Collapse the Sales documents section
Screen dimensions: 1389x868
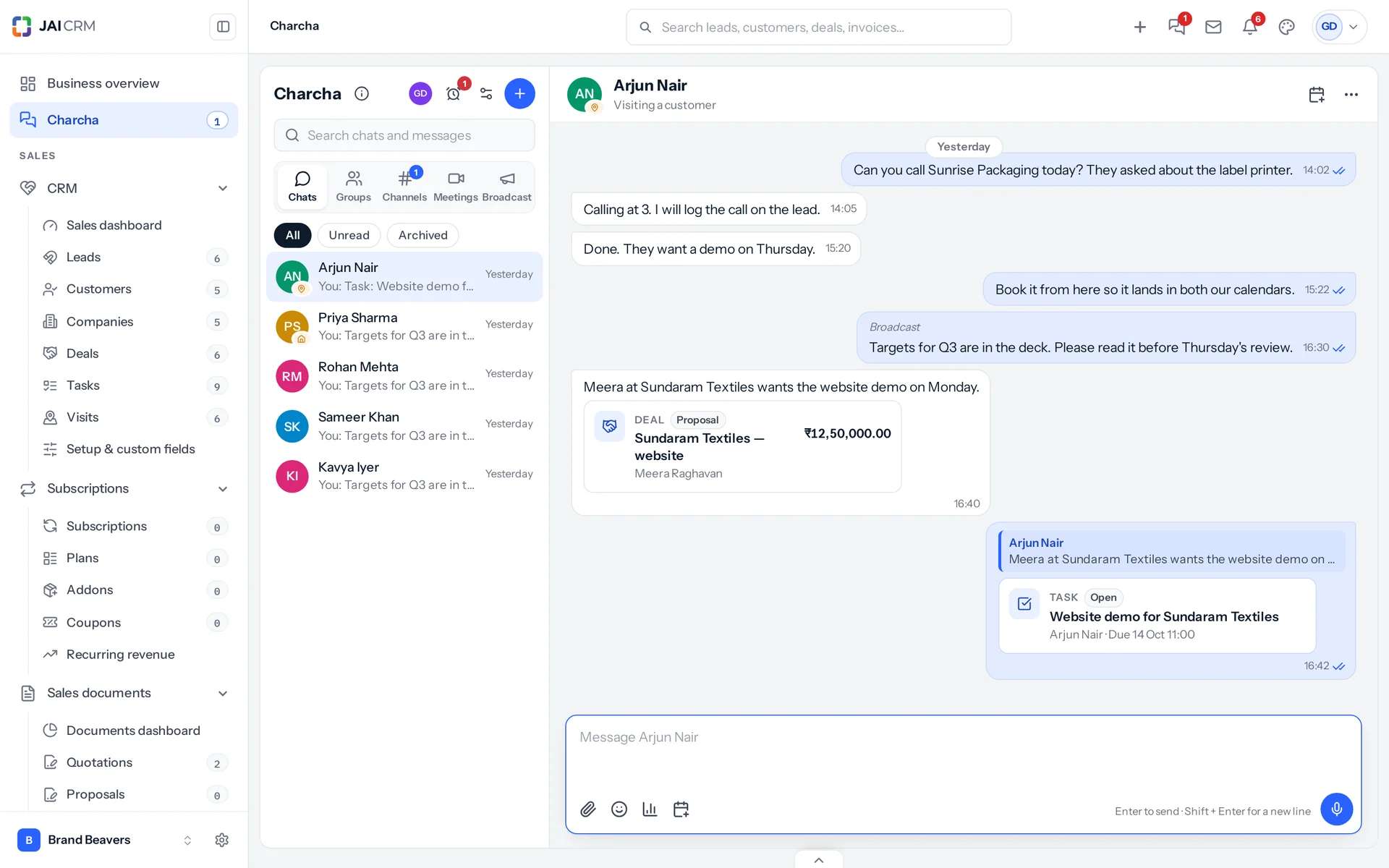223,694
